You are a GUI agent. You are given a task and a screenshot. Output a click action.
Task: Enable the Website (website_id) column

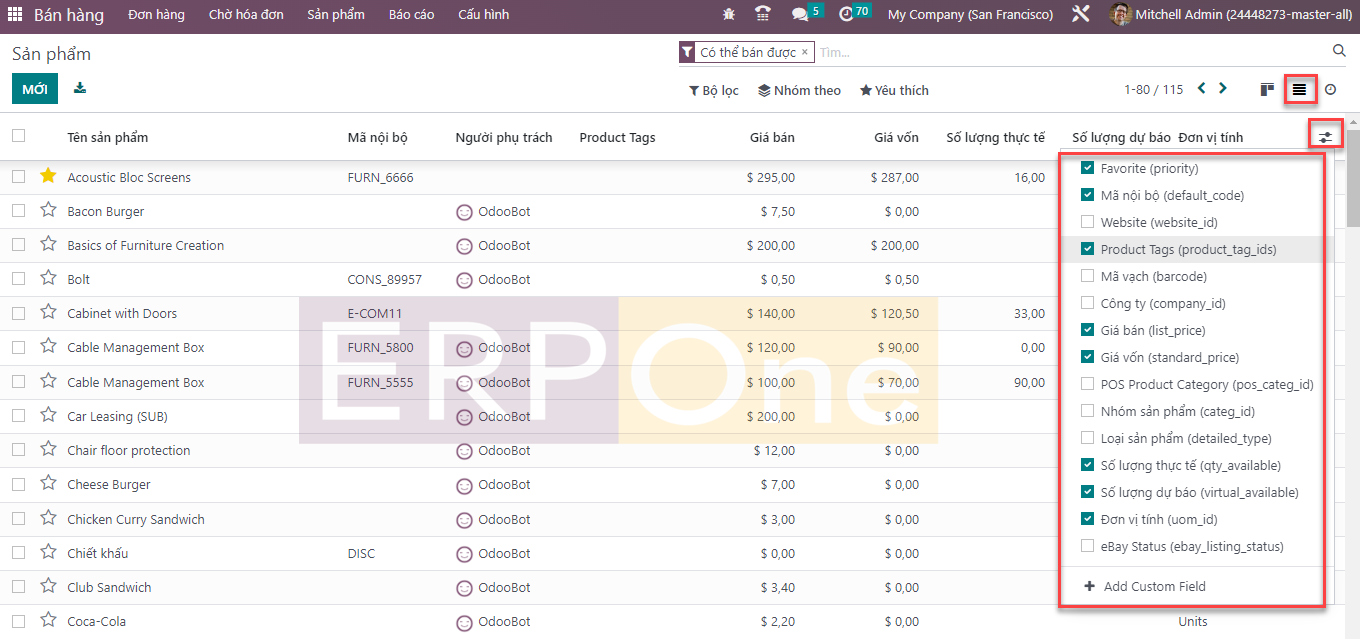(1088, 222)
